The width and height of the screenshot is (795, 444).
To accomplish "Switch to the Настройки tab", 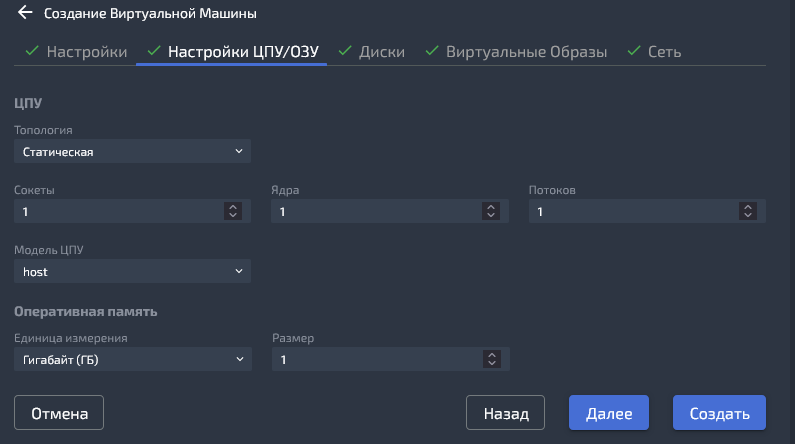I will (x=86, y=52).
